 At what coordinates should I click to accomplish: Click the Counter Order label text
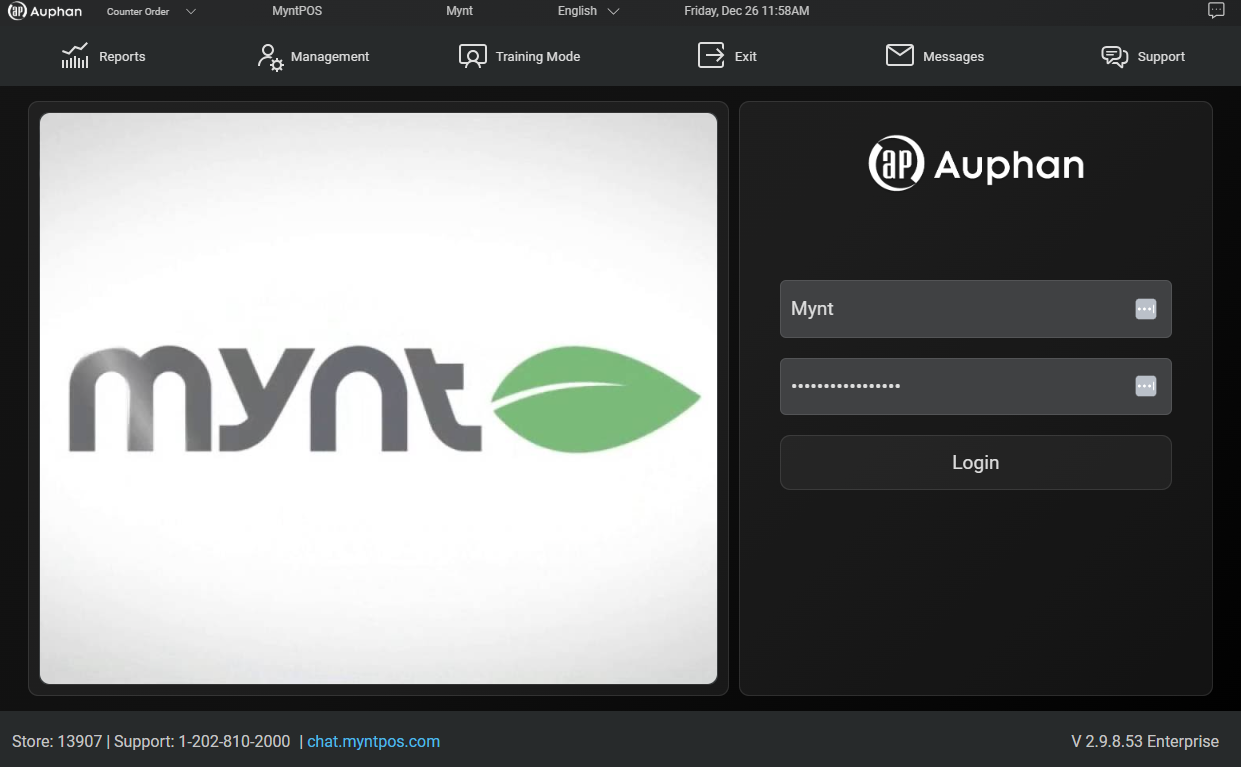138,12
